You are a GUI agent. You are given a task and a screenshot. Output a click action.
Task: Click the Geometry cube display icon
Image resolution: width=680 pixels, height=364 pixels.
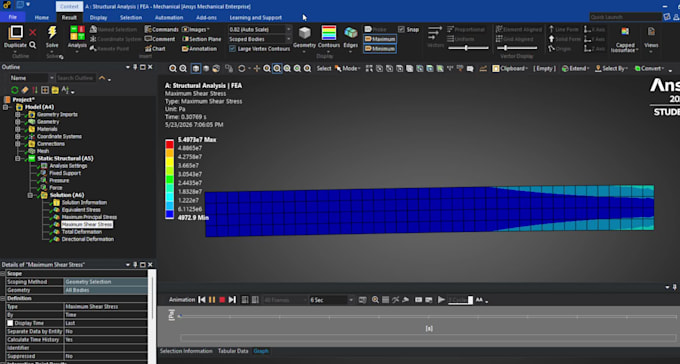(304, 33)
